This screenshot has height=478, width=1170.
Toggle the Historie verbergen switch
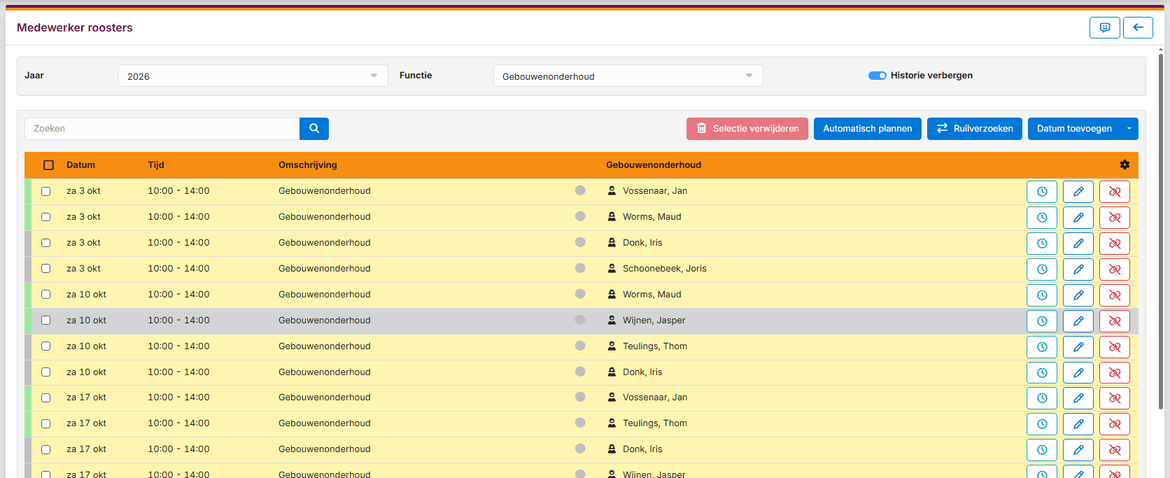(x=877, y=75)
